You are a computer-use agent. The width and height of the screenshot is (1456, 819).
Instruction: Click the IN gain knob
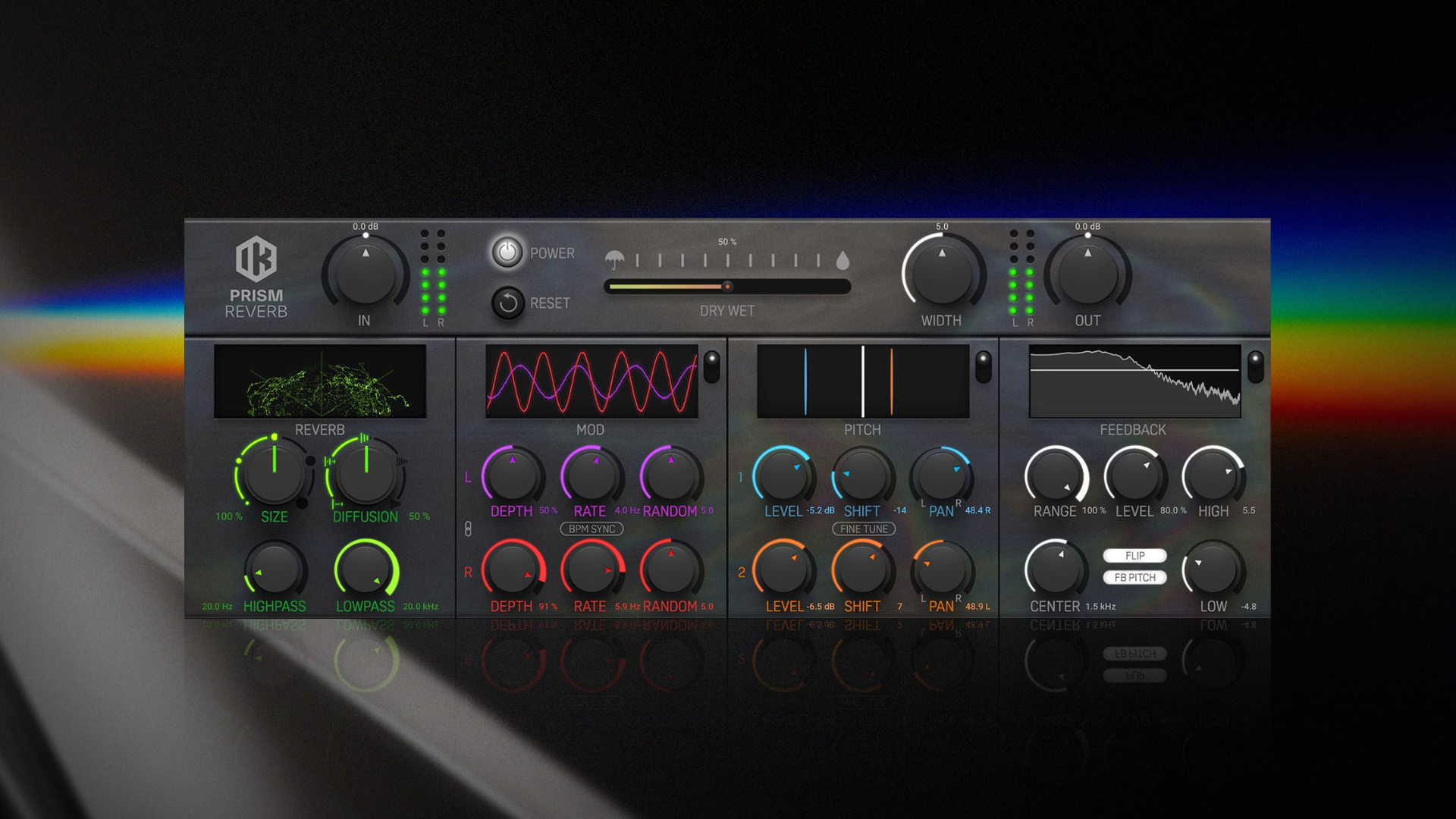366,274
